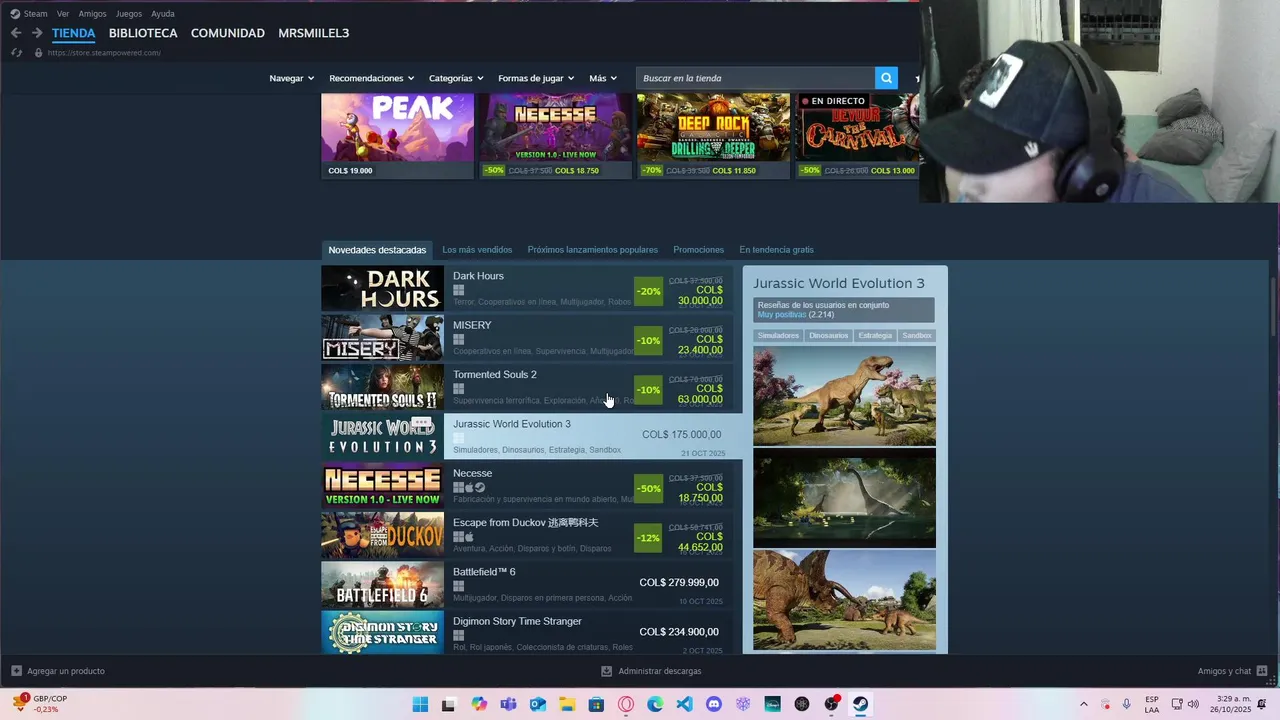Go to BIBLIOTECA section
The width and height of the screenshot is (1280, 720).
(x=143, y=33)
